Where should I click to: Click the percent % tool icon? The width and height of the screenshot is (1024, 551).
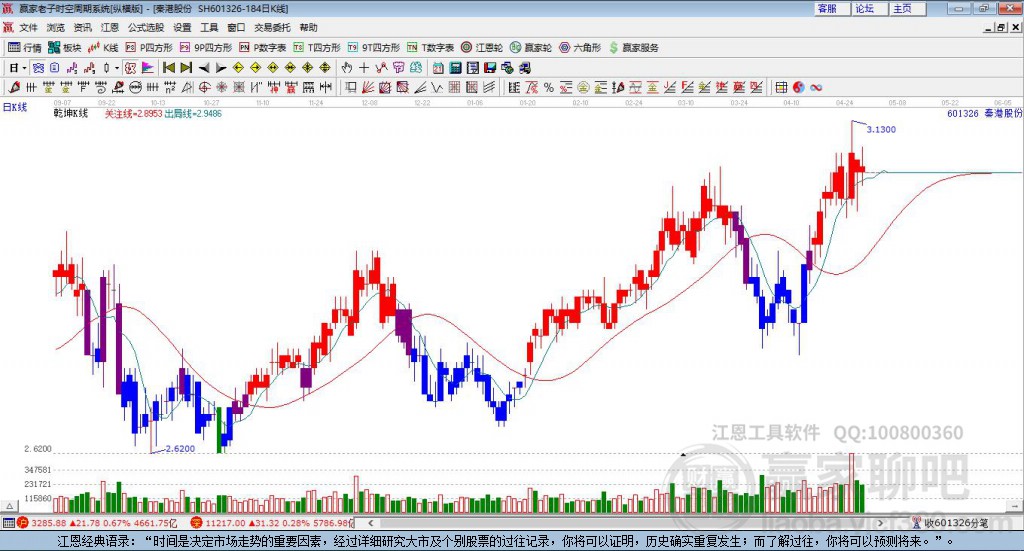click(549, 87)
